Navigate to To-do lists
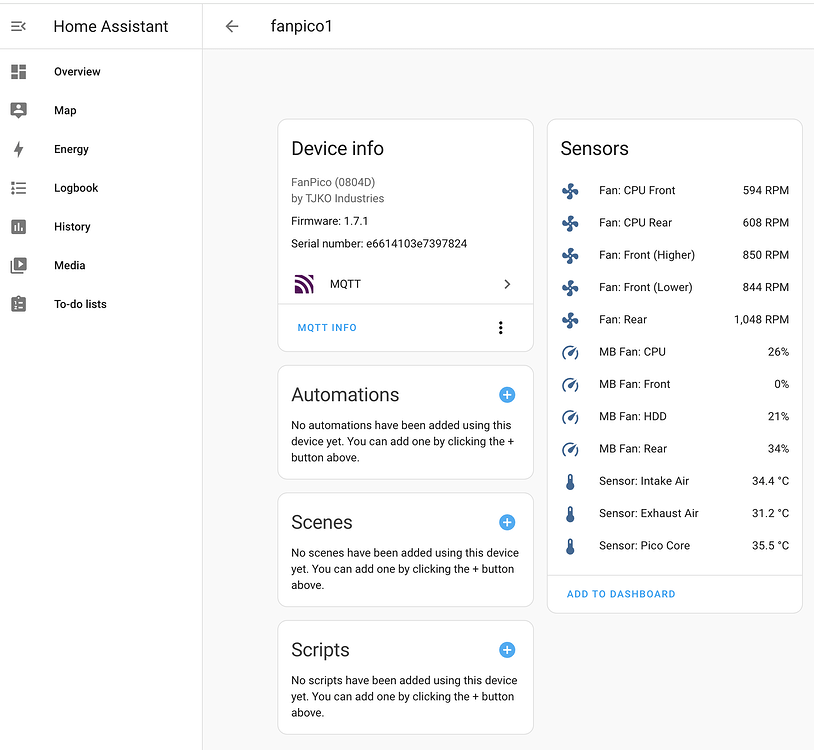This screenshot has height=750, width=814. 80,304
